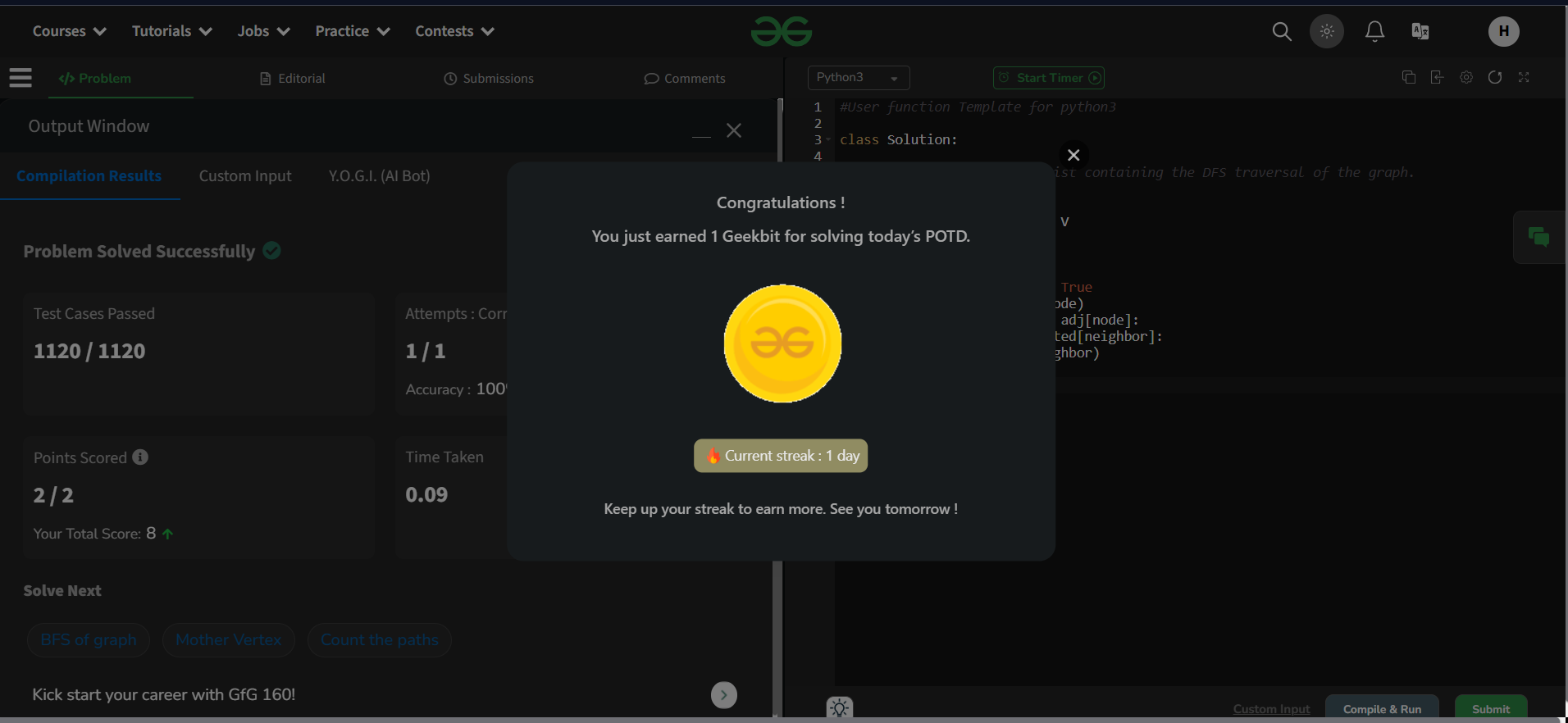Click the Points Scored info icon
This screenshot has height=723, width=1568.
(x=140, y=457)
